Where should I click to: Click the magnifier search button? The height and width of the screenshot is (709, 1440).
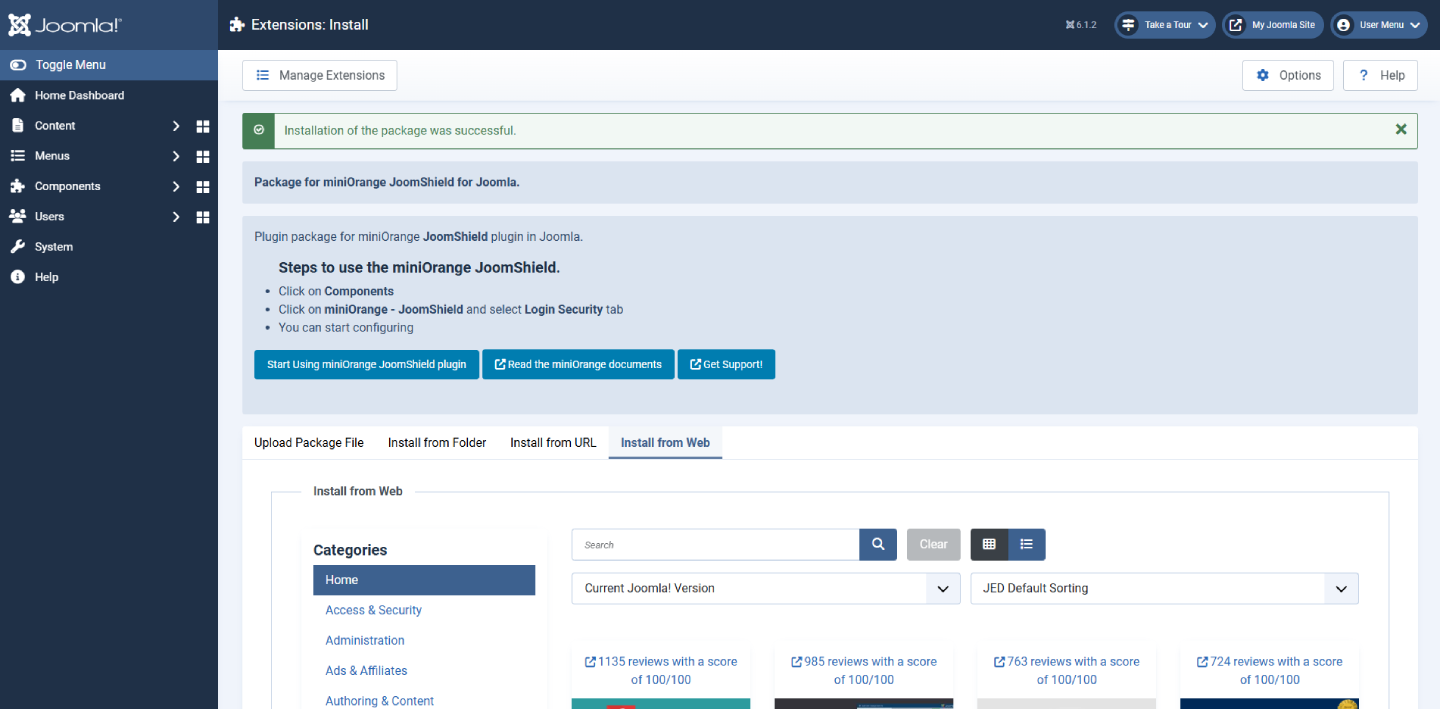coord(878,545)
